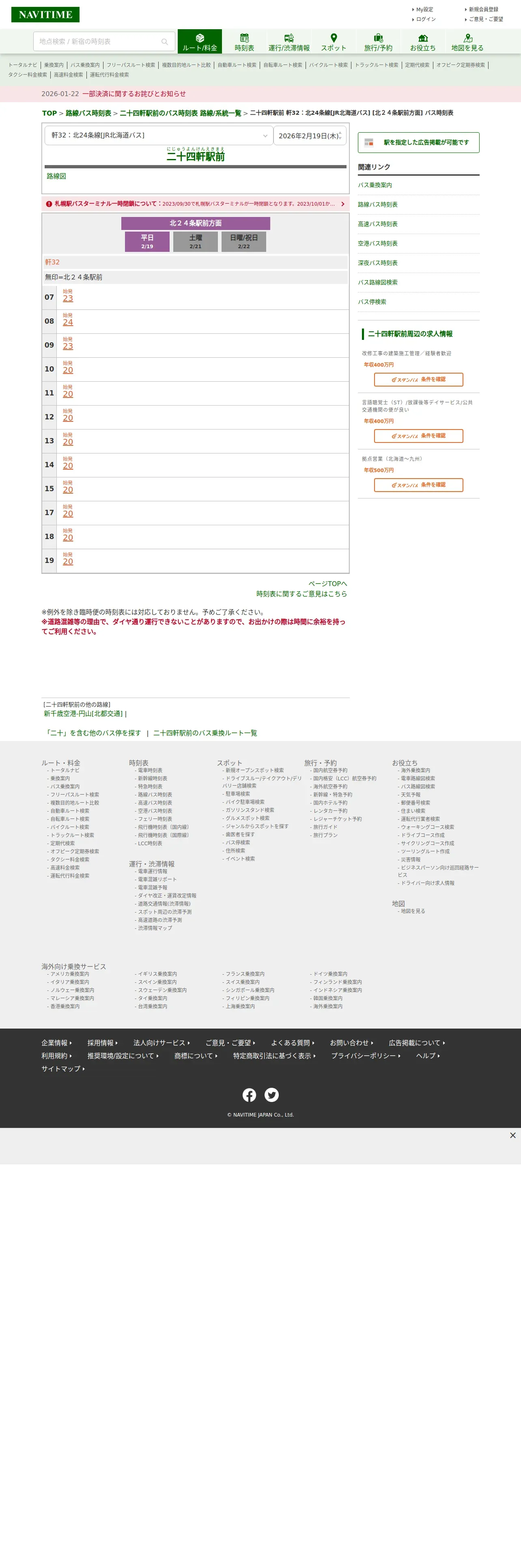This screenshot has width=521, height=1568.
Task: Click the Facebook icon in footer
Action: tap(250, 1095)
